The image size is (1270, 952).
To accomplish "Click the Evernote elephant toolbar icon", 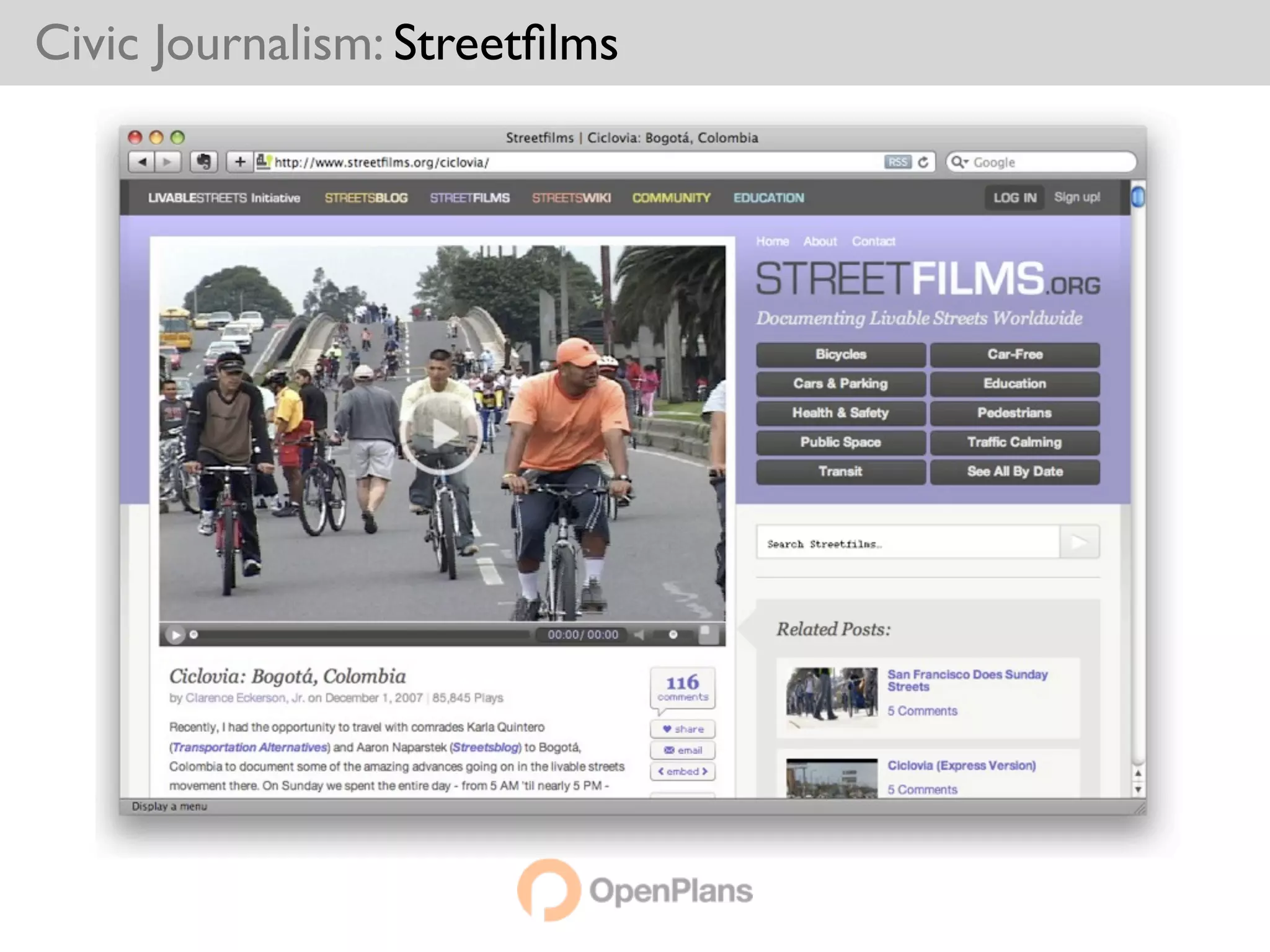I will tap(203, 162).
